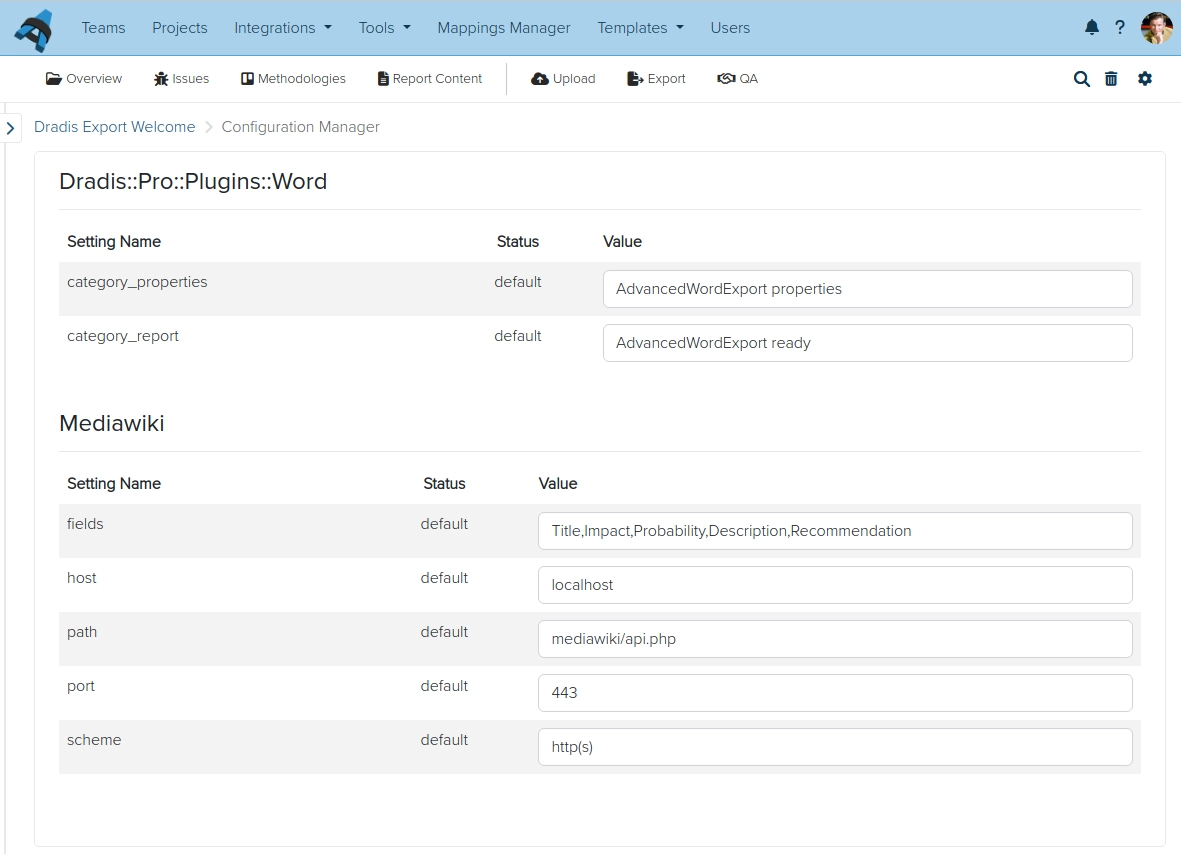Click the Export label

pyautogui.click(x=667, y=78)
